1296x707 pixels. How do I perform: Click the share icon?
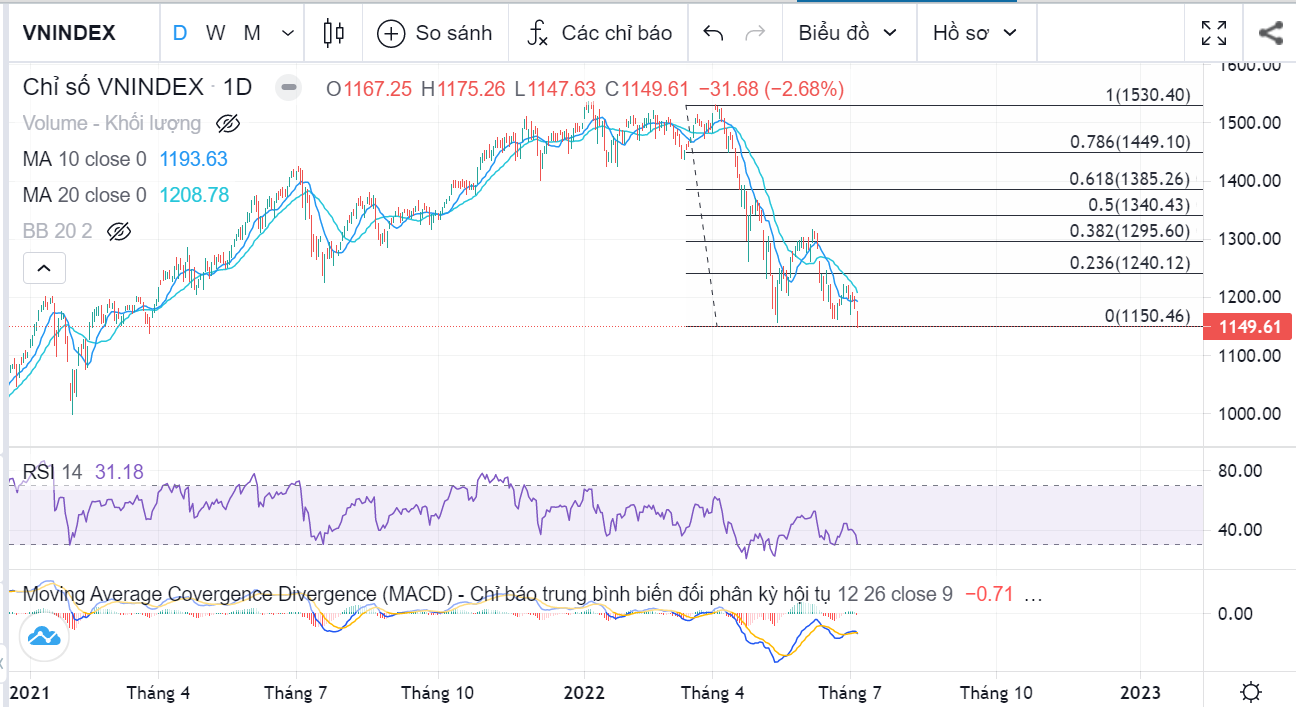(1270, 33)
